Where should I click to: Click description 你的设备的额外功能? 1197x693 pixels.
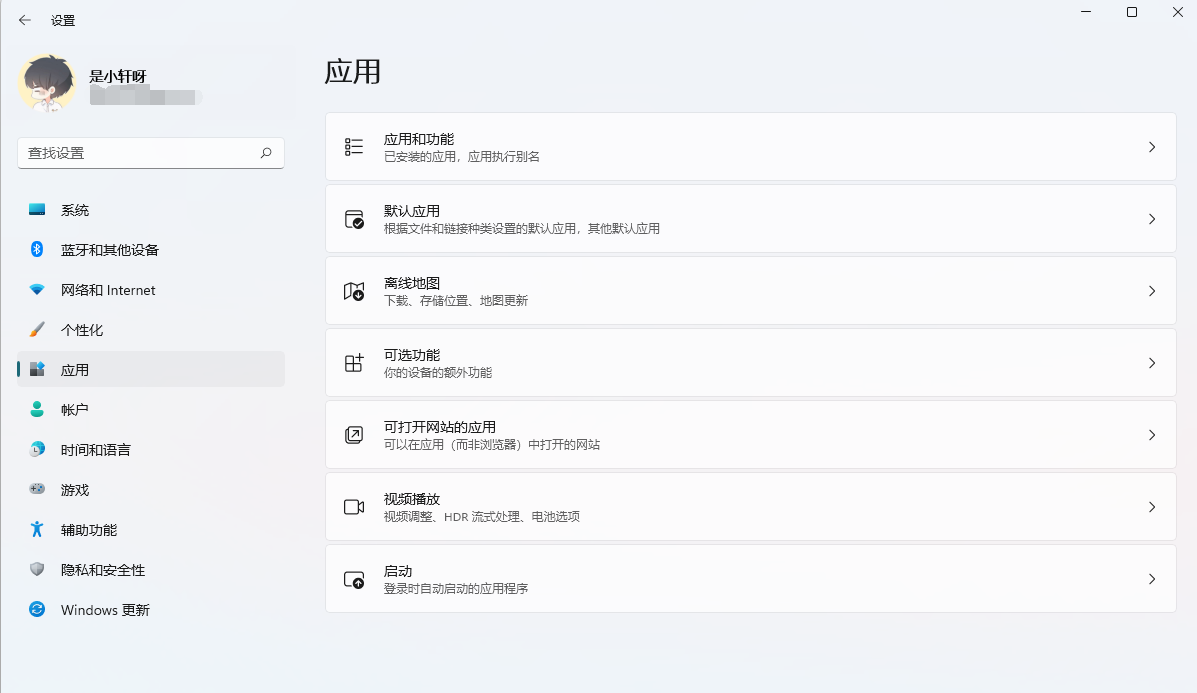437,372
